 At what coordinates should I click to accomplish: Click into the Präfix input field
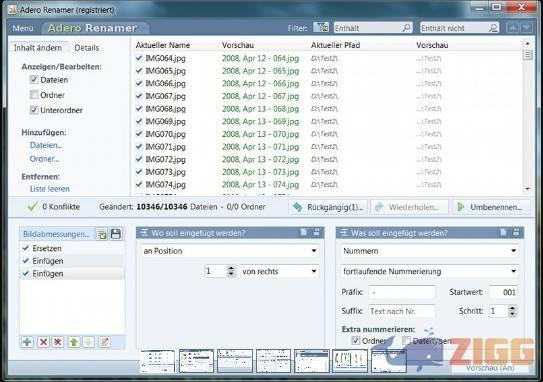pyautogui.click(x=401, y=292)
